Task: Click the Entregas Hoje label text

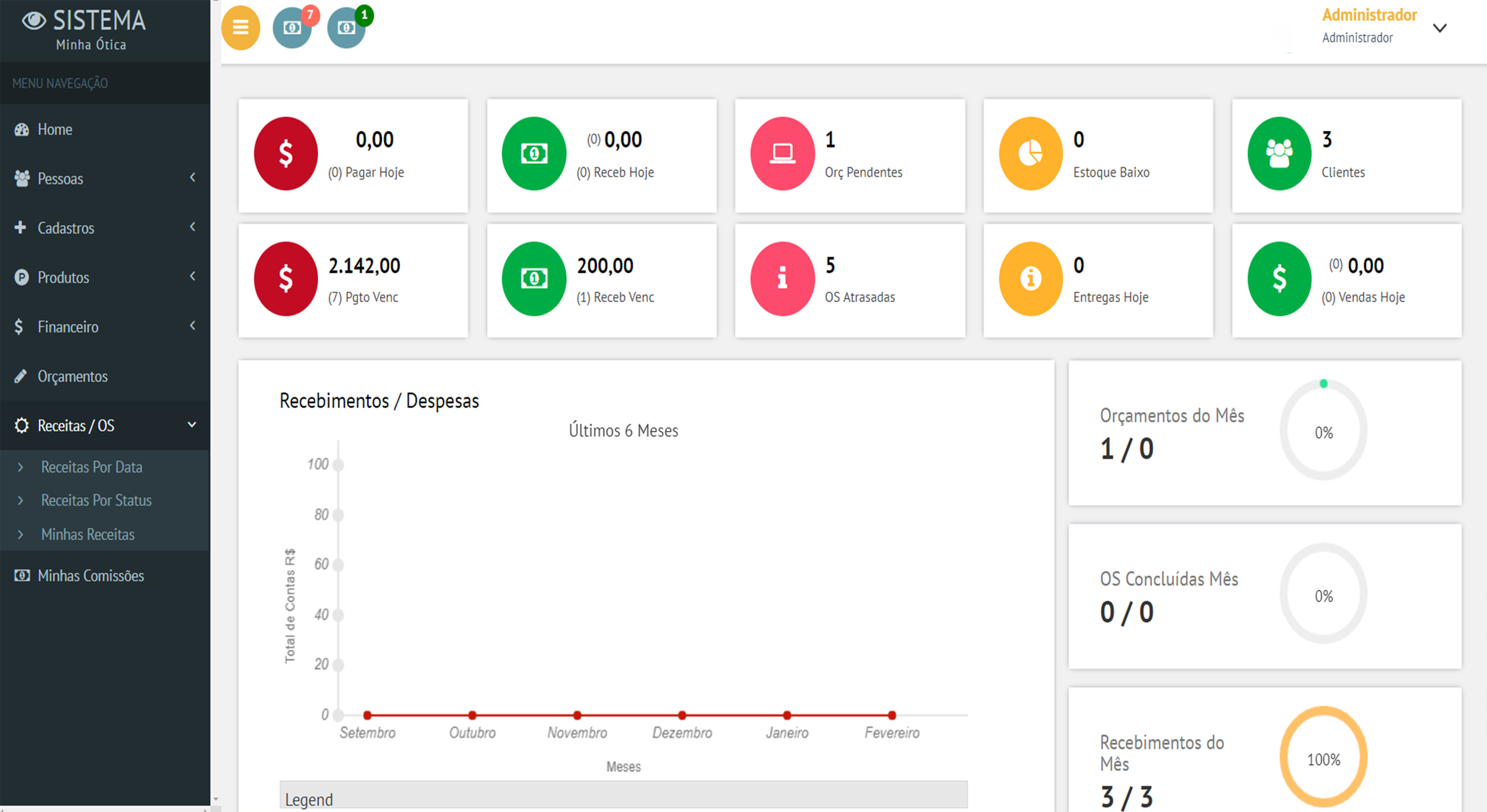Action: click(1111, 297)
